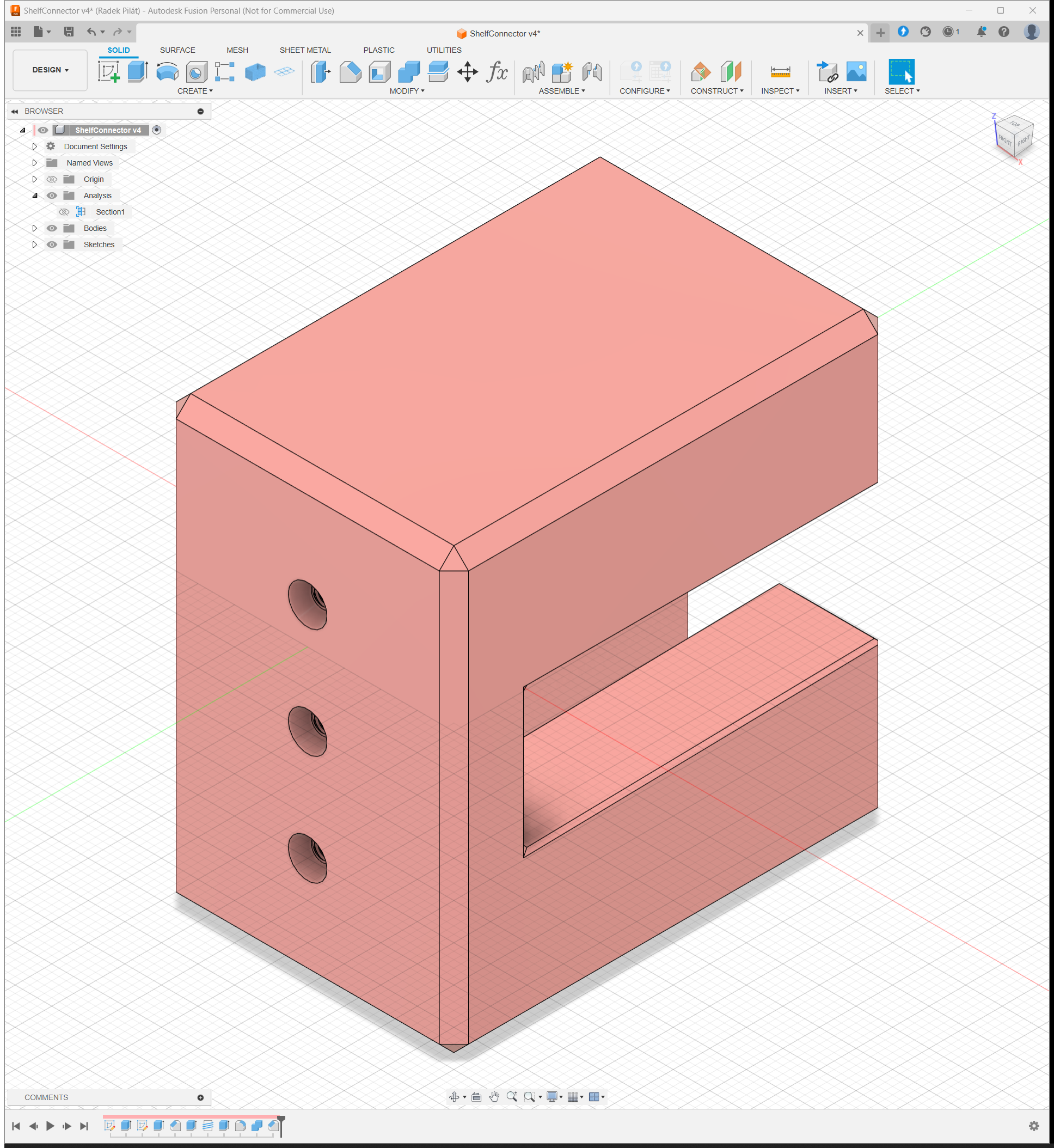This screenshot has height=1148, width=1054.
Task: Play the timeline
Action: 50,1126
